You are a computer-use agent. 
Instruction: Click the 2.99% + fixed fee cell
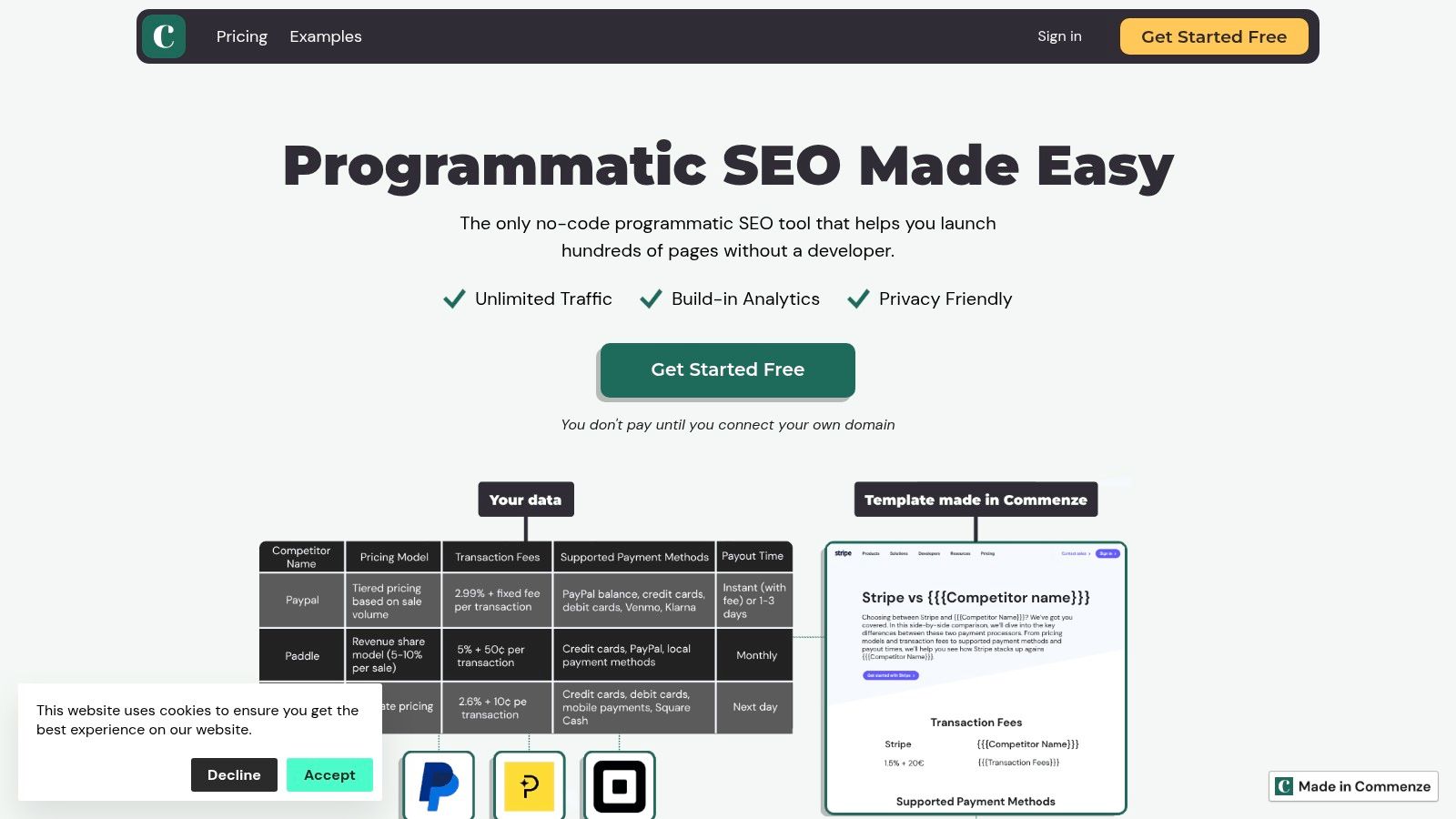(x=498, y=601)
